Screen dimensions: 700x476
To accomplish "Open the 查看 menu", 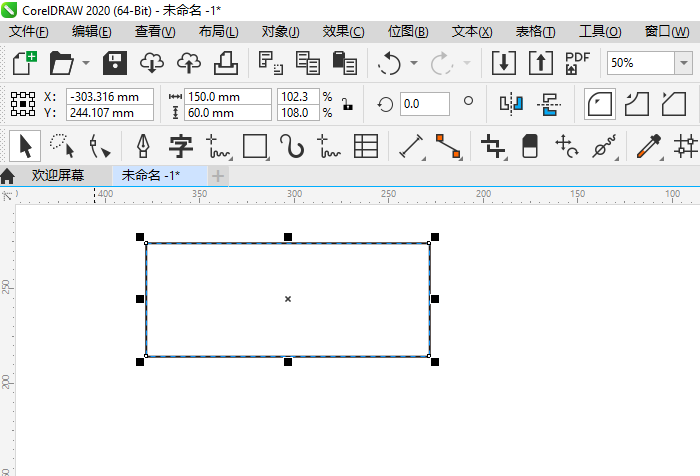I will coord(155,32).
